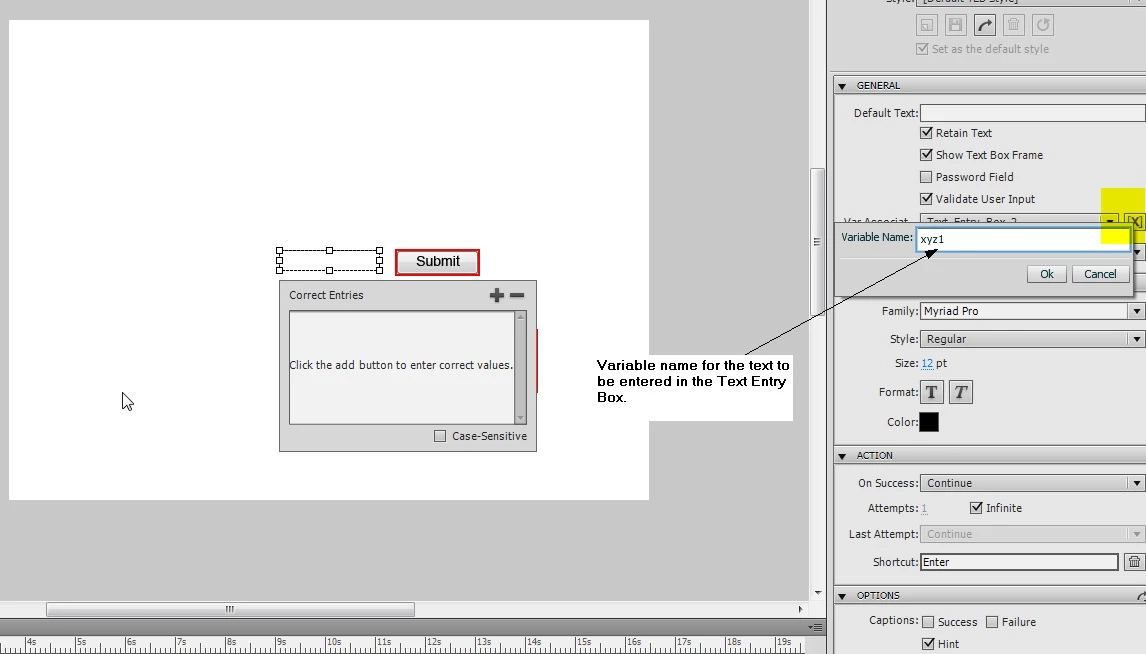This screenshot has height=654, width=1146.
Task: Toggle Set as the default style checkbox
Action: tap(922, 49)
